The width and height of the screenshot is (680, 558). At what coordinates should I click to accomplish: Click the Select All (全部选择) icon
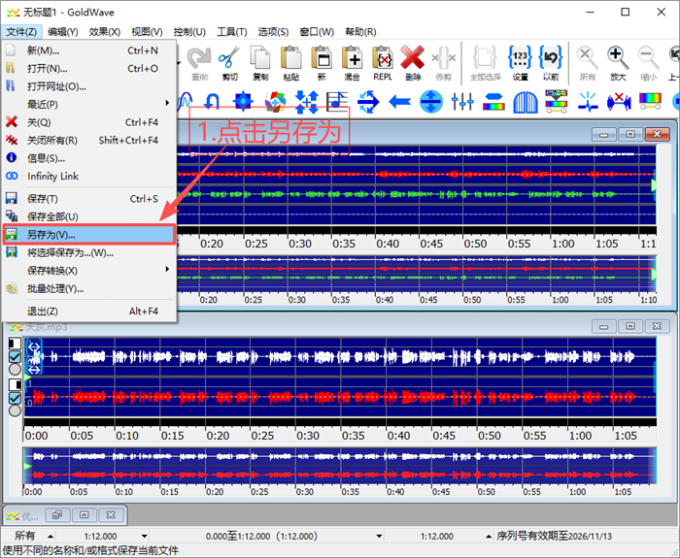(x=485, y=63)
